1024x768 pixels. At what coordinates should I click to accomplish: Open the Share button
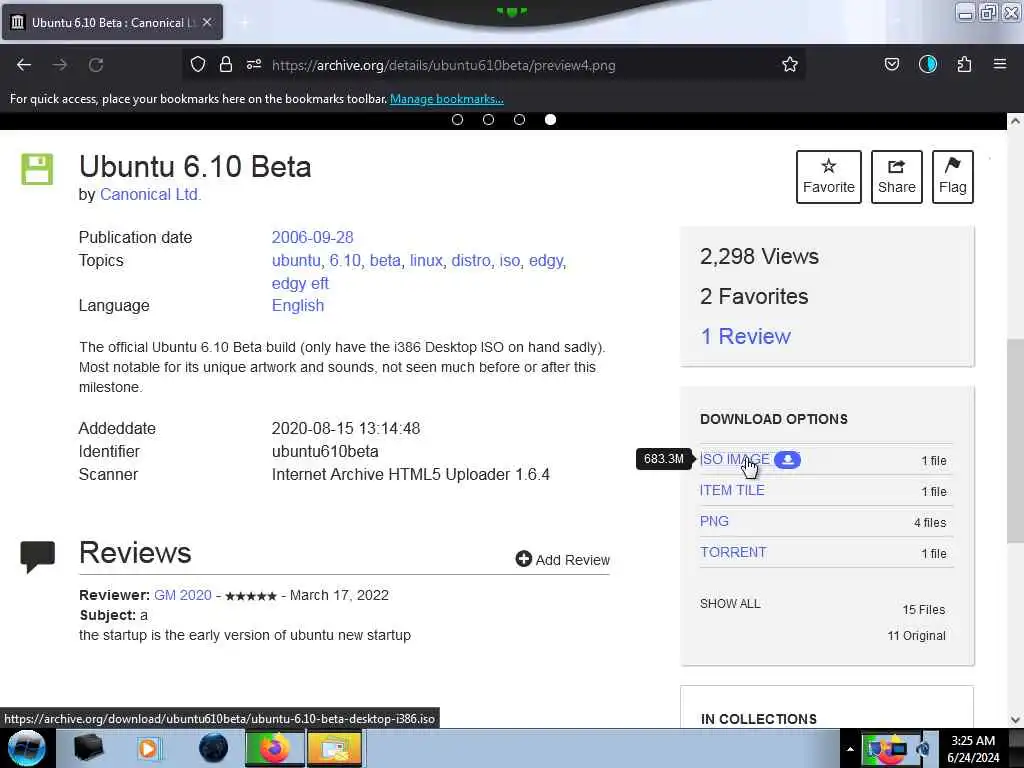(897, 177)
